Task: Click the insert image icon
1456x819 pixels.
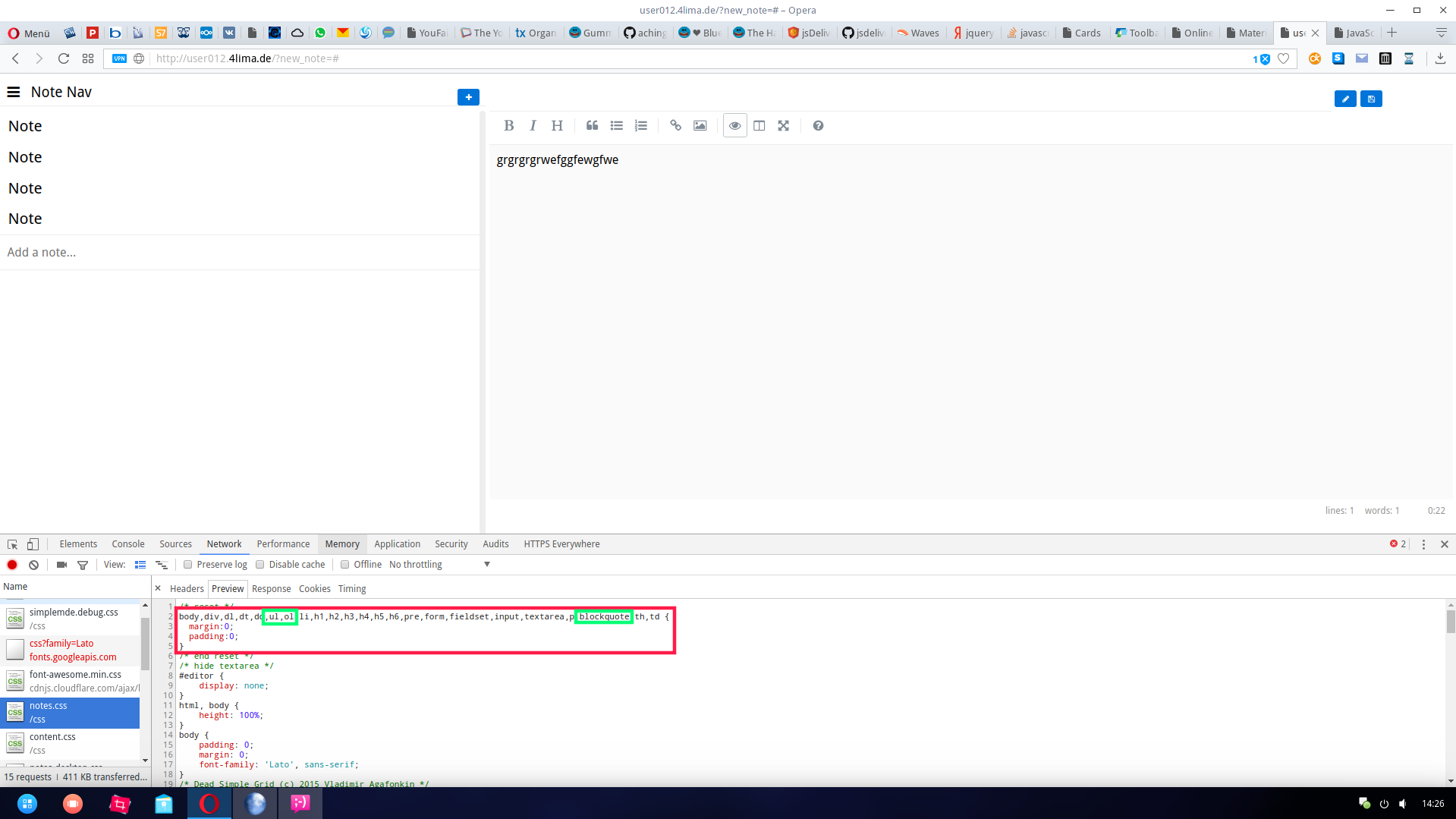Action: (700, 126)
